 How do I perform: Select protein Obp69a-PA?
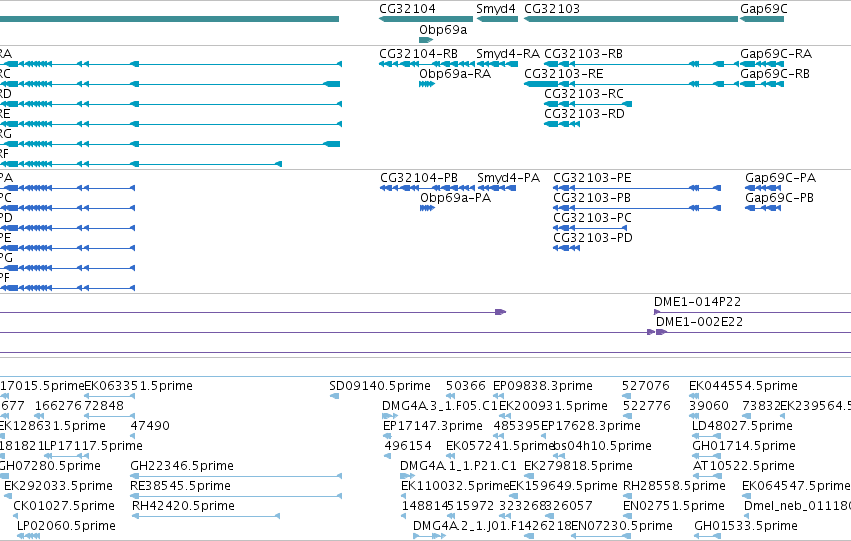coord(427,208)
